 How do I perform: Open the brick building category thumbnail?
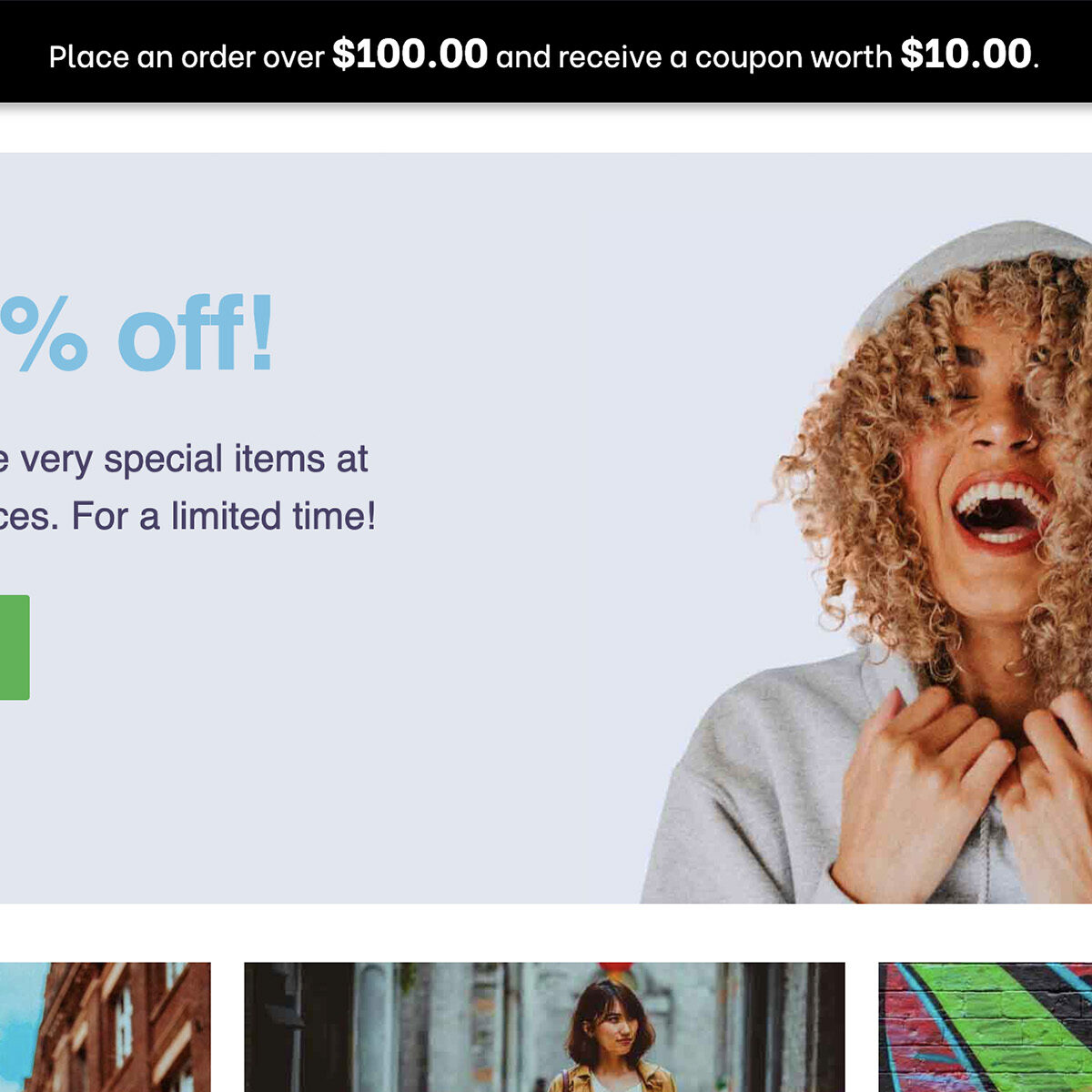(105, 1027)
